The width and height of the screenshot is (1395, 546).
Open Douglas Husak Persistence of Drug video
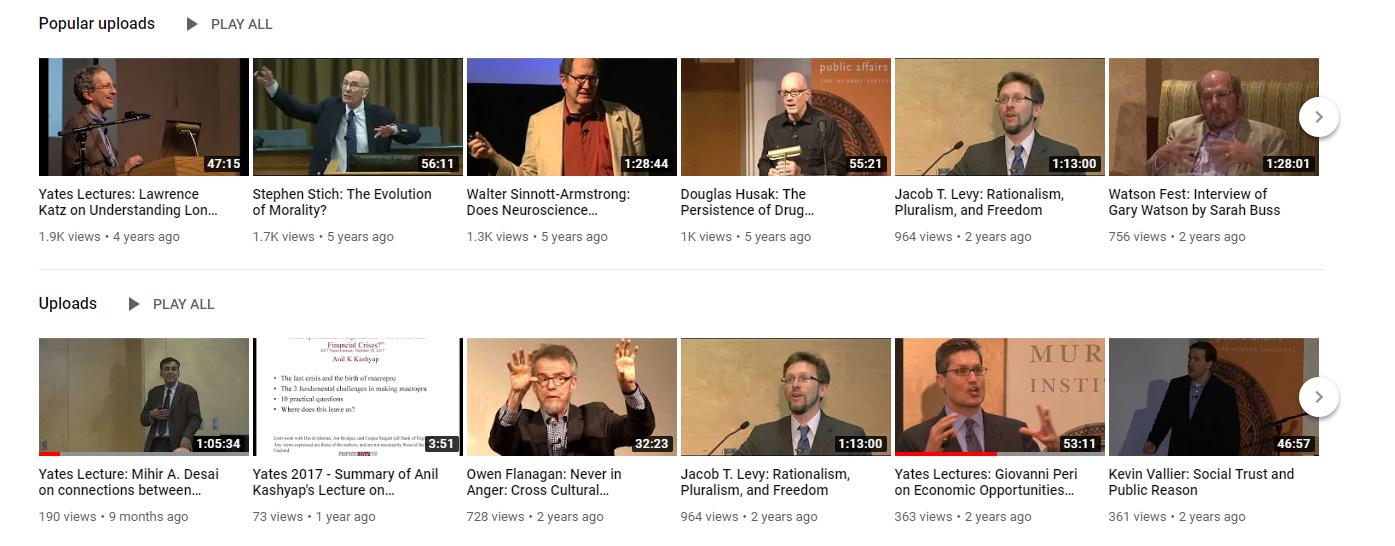click(786, 117)
